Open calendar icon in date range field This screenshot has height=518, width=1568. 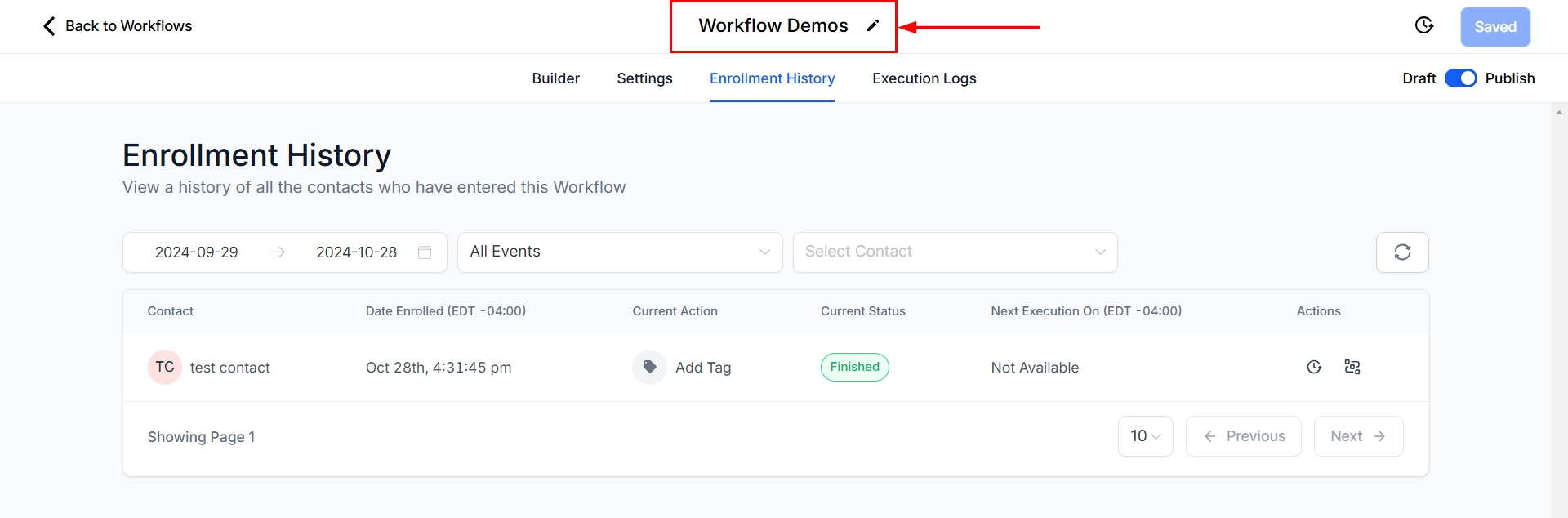(x=425, y=252)
